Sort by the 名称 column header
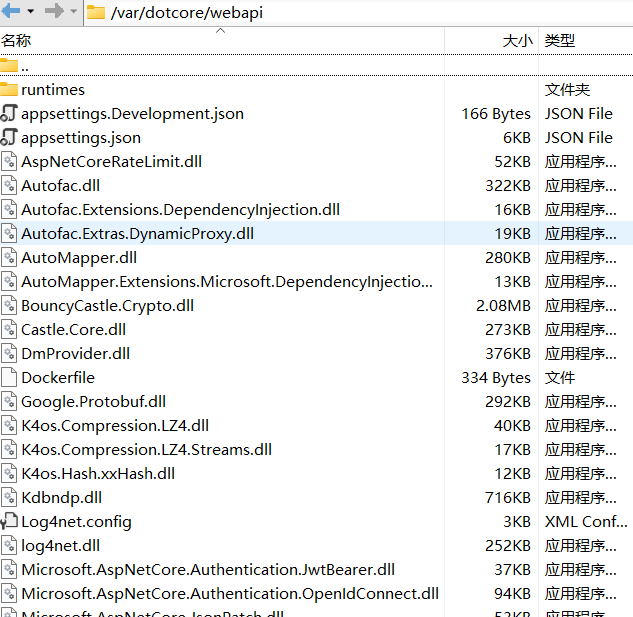 pyautogui.click(x=16, y=40)
